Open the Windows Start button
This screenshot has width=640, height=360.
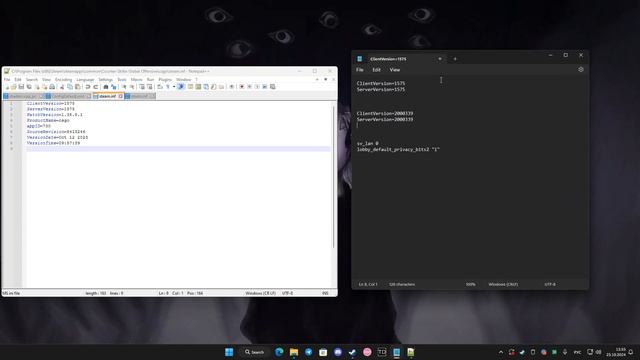(229, 352)
